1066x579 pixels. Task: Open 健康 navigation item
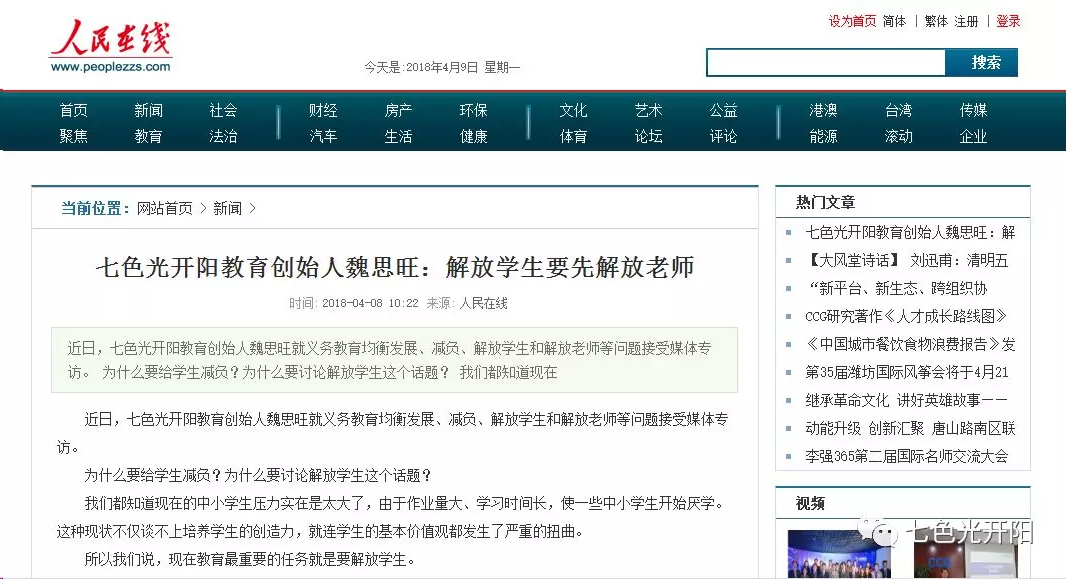pyautogui.click(x=473, y=136)
